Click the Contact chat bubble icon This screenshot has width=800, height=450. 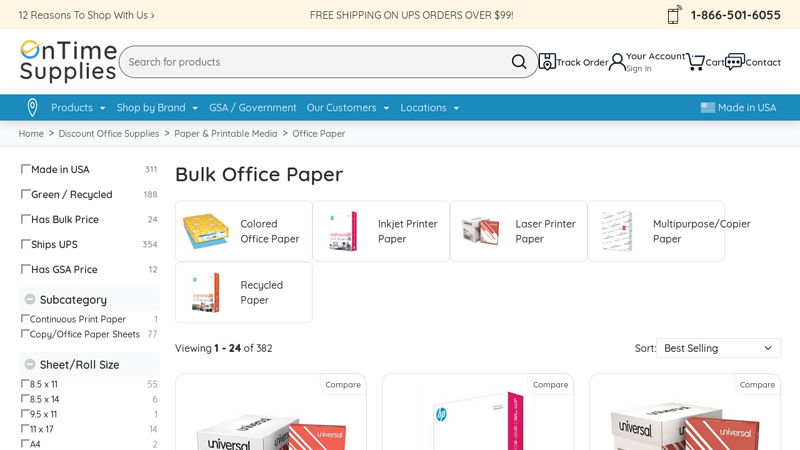pyautogui.click(x=735, y=62)
